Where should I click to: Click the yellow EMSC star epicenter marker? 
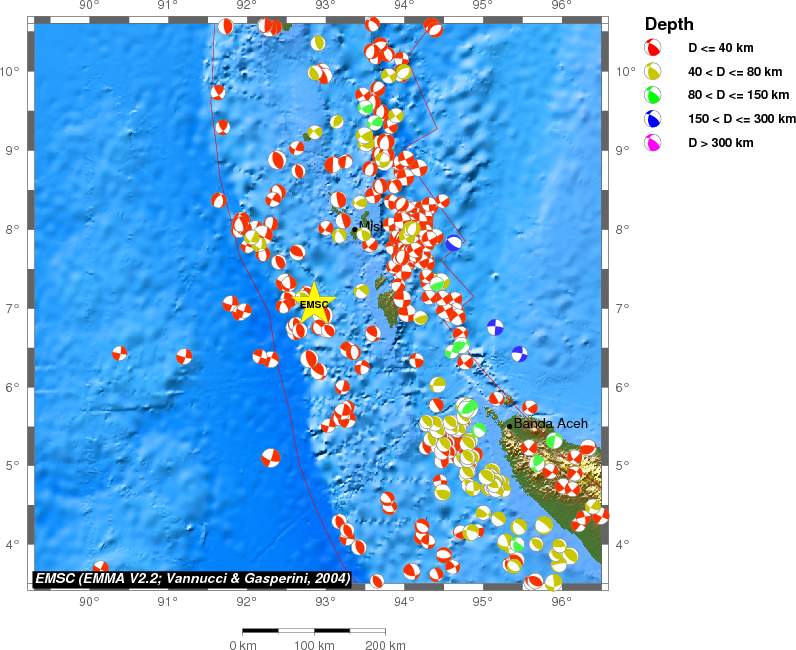point(314,303)
